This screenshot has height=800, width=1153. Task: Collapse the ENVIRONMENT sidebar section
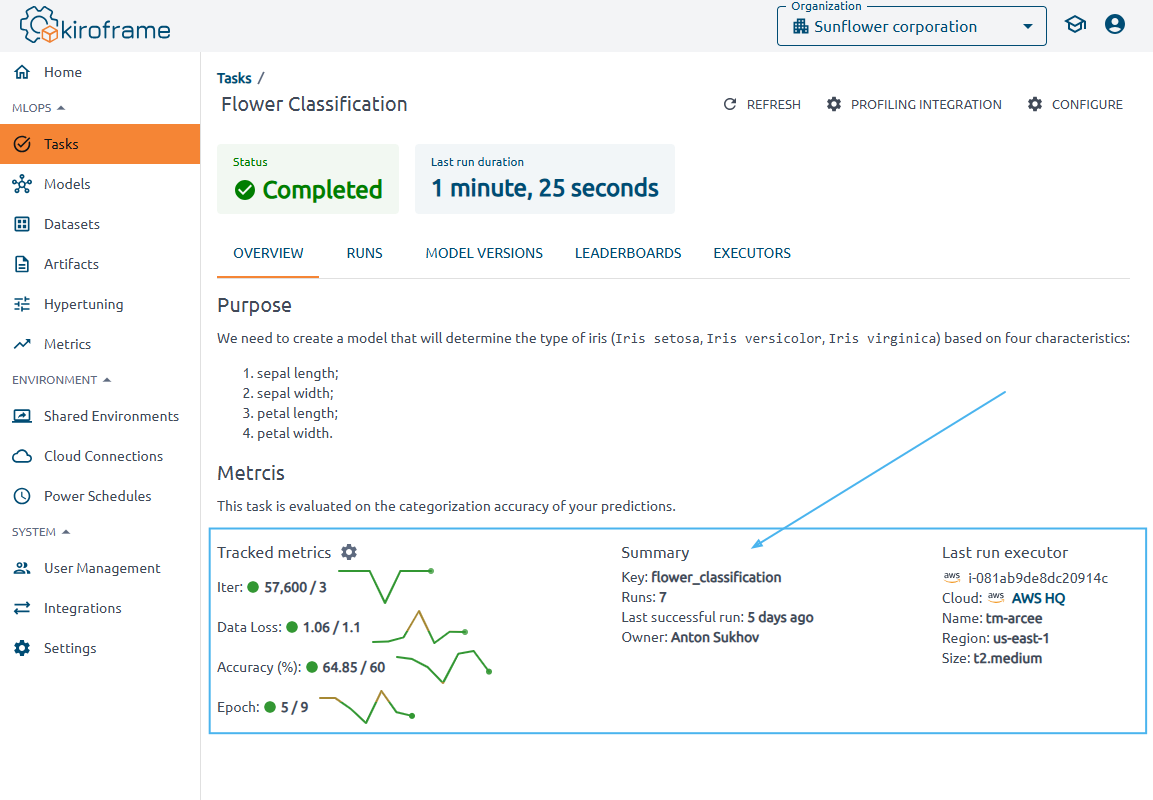point(61,380)
